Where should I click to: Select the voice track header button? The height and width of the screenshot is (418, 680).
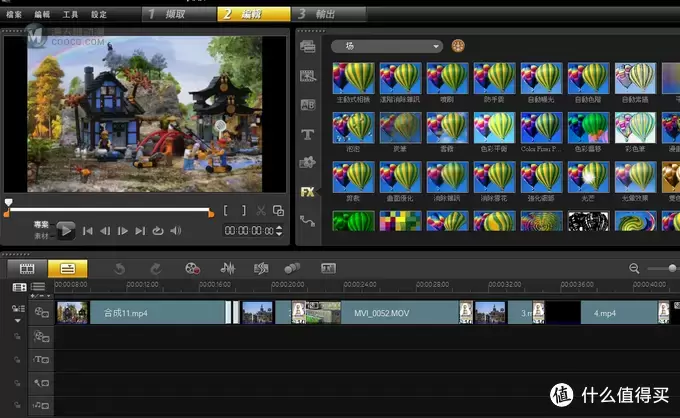pyautogui.click(x=41, y=383)
